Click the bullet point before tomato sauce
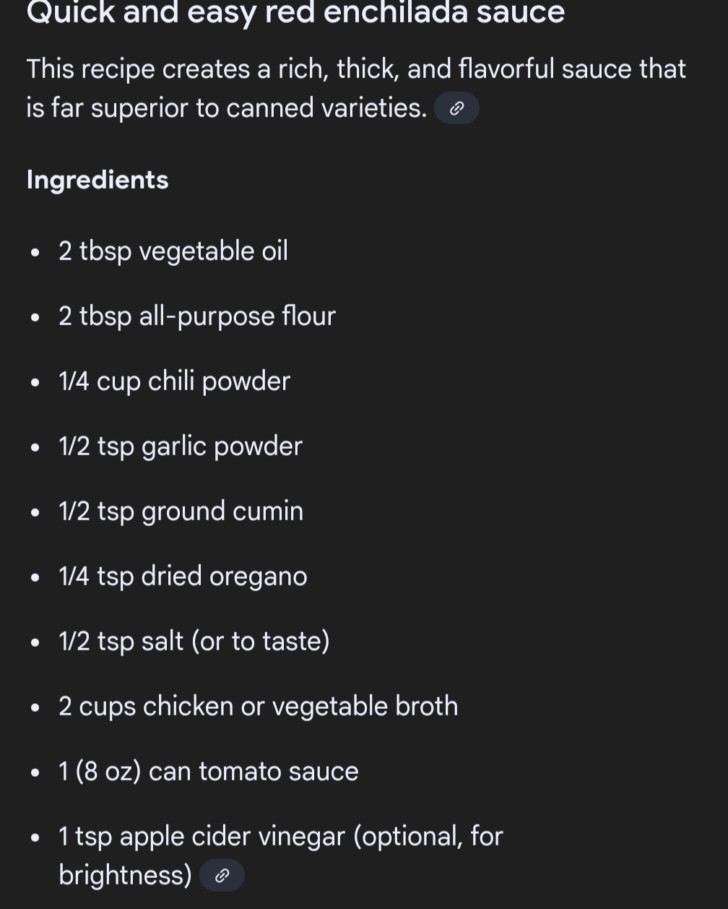 pos(35,772)
